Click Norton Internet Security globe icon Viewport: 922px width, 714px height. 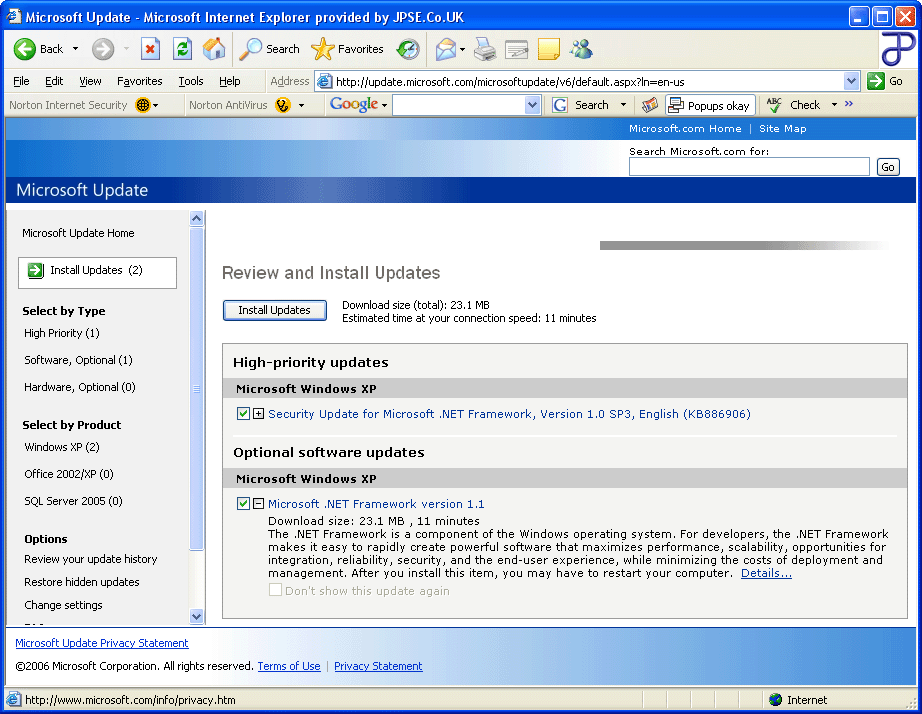(x=143, y=105)
